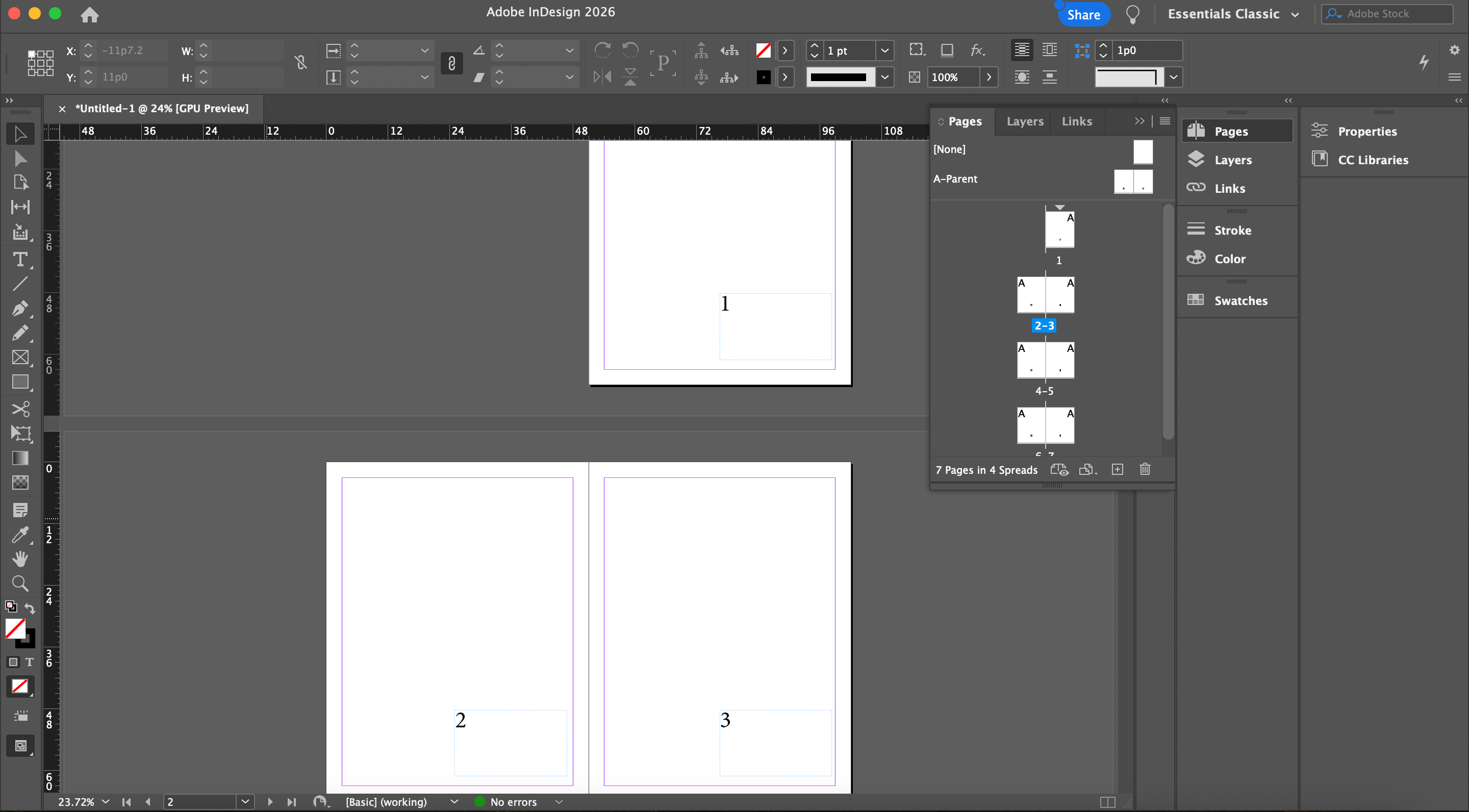Pick the Scissors tool

[20, 408]
